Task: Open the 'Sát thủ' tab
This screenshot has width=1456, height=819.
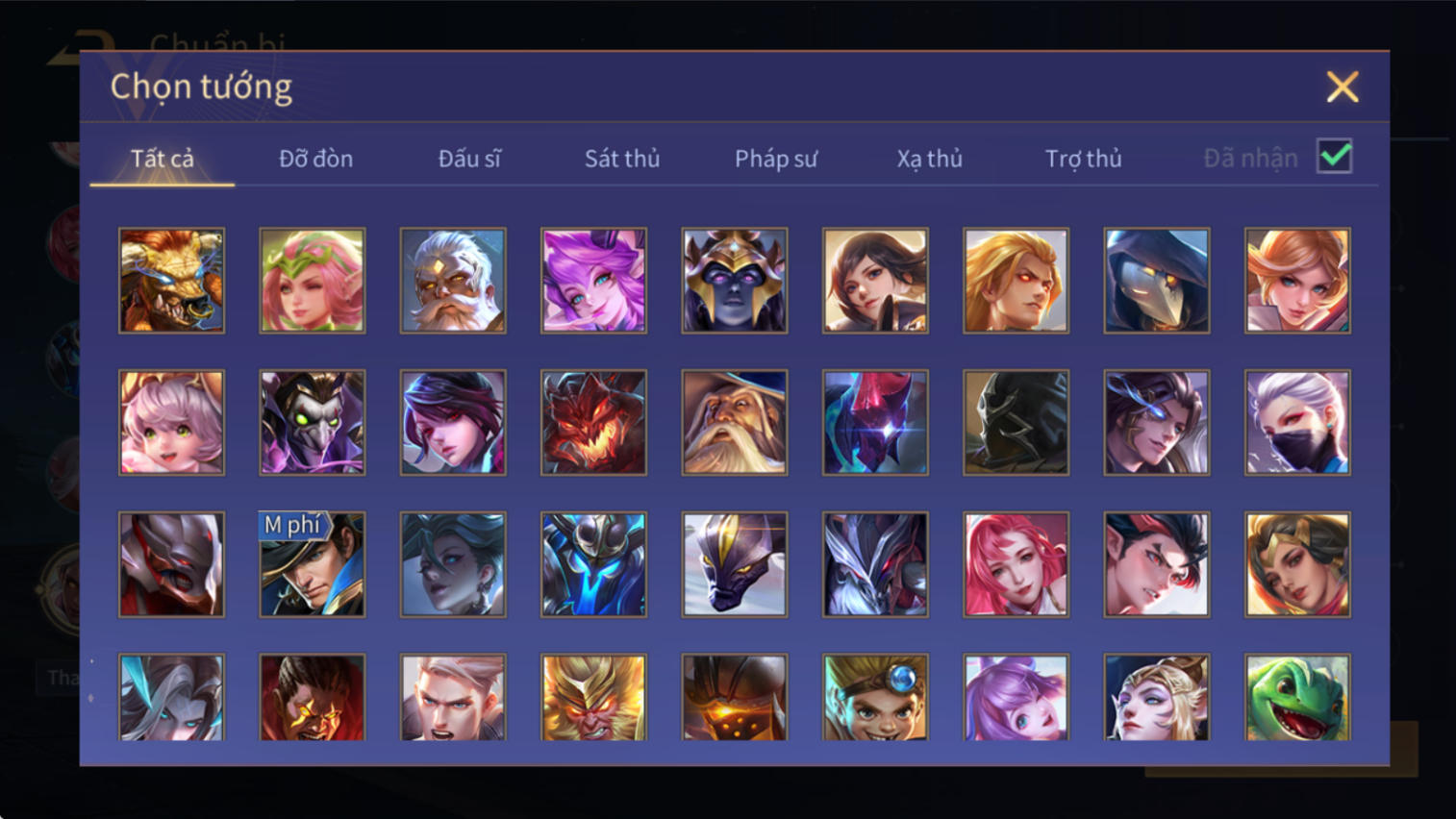Action: pos(622,159)
